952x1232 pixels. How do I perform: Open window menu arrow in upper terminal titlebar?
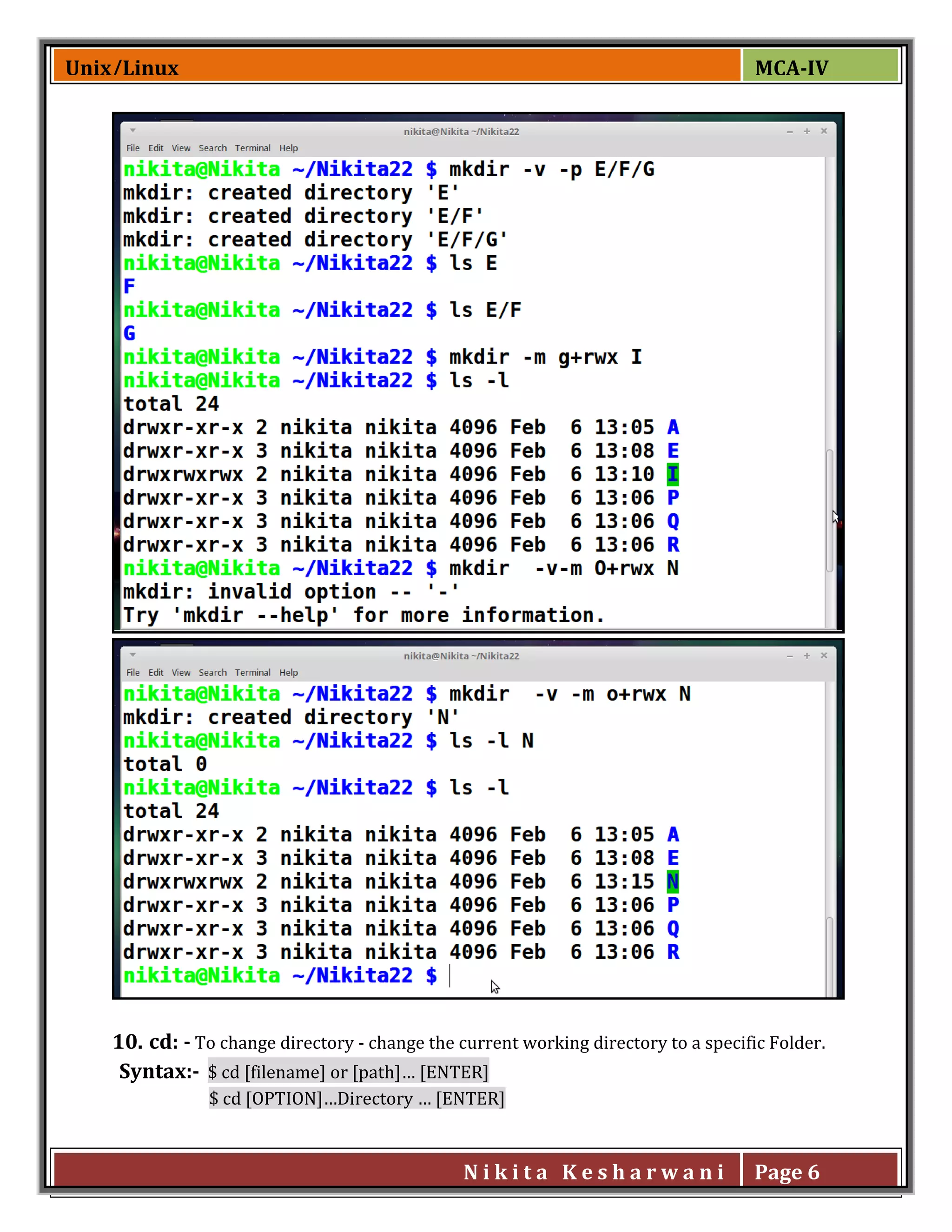tap(133, 131)
